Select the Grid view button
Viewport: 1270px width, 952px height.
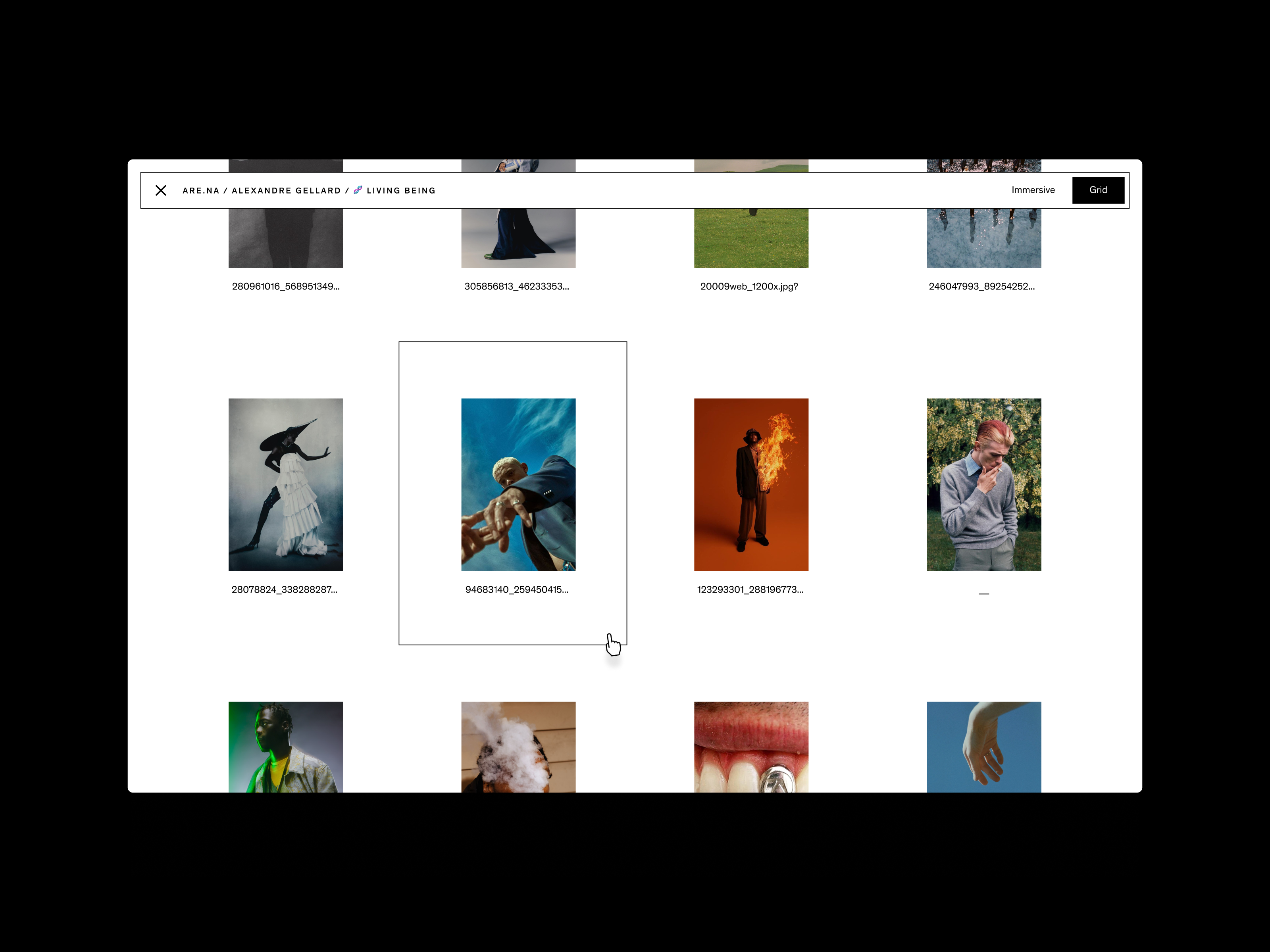pos(1098,190)
